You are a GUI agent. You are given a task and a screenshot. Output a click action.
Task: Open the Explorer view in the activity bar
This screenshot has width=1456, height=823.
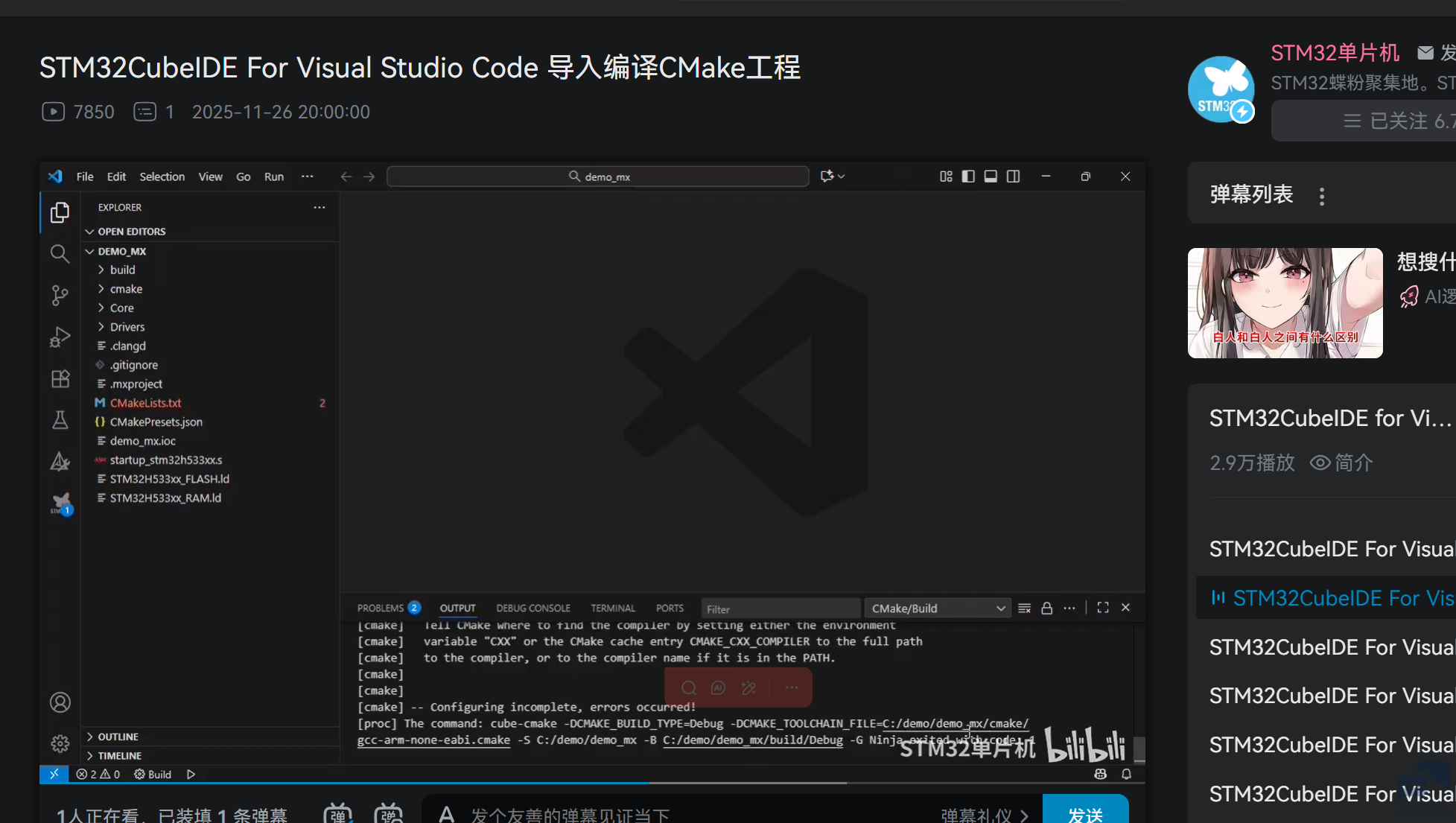pyautogui.click(x=60, y=213)
